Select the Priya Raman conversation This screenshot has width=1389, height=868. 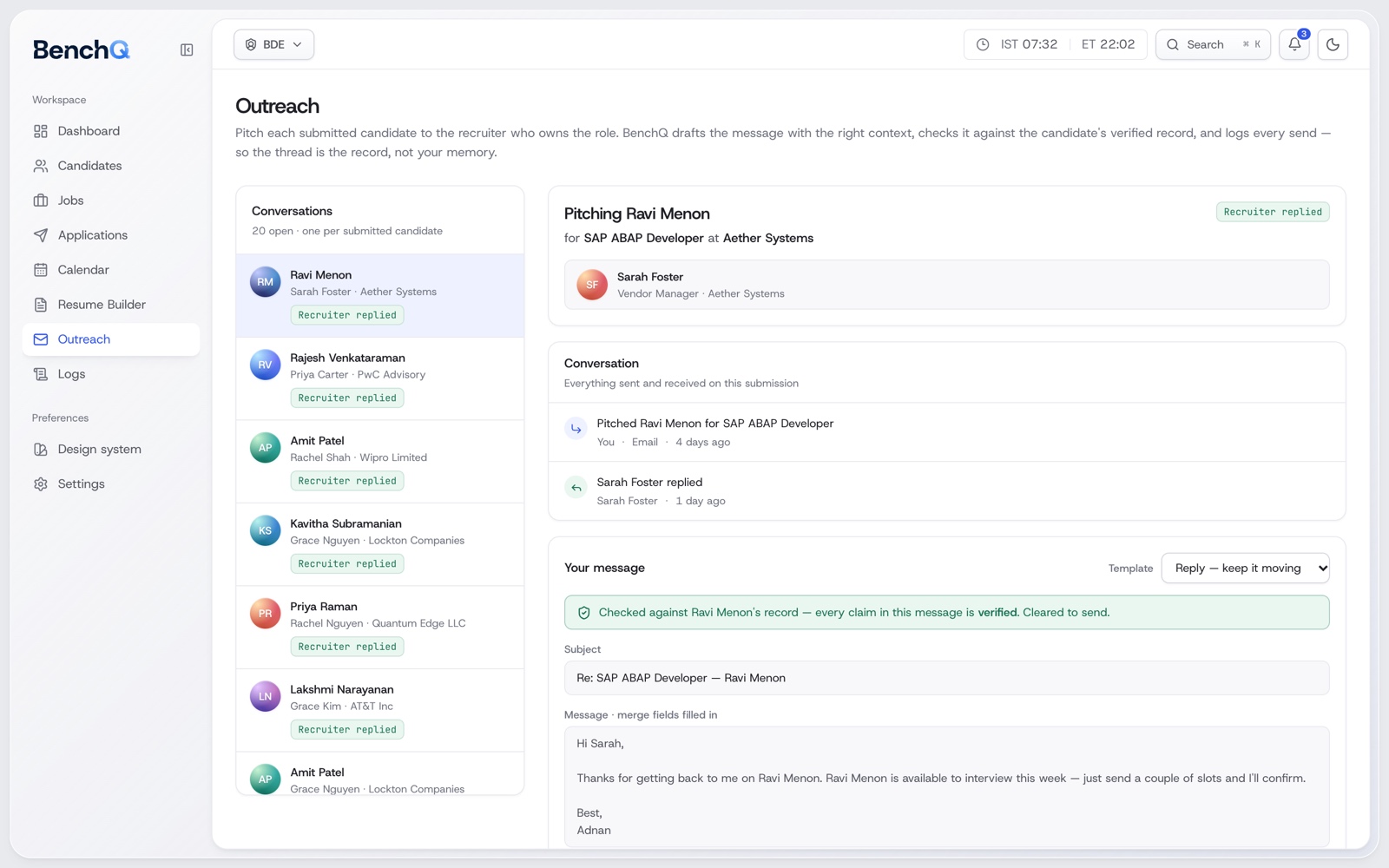pyautogui.click(x=380, y=628)
